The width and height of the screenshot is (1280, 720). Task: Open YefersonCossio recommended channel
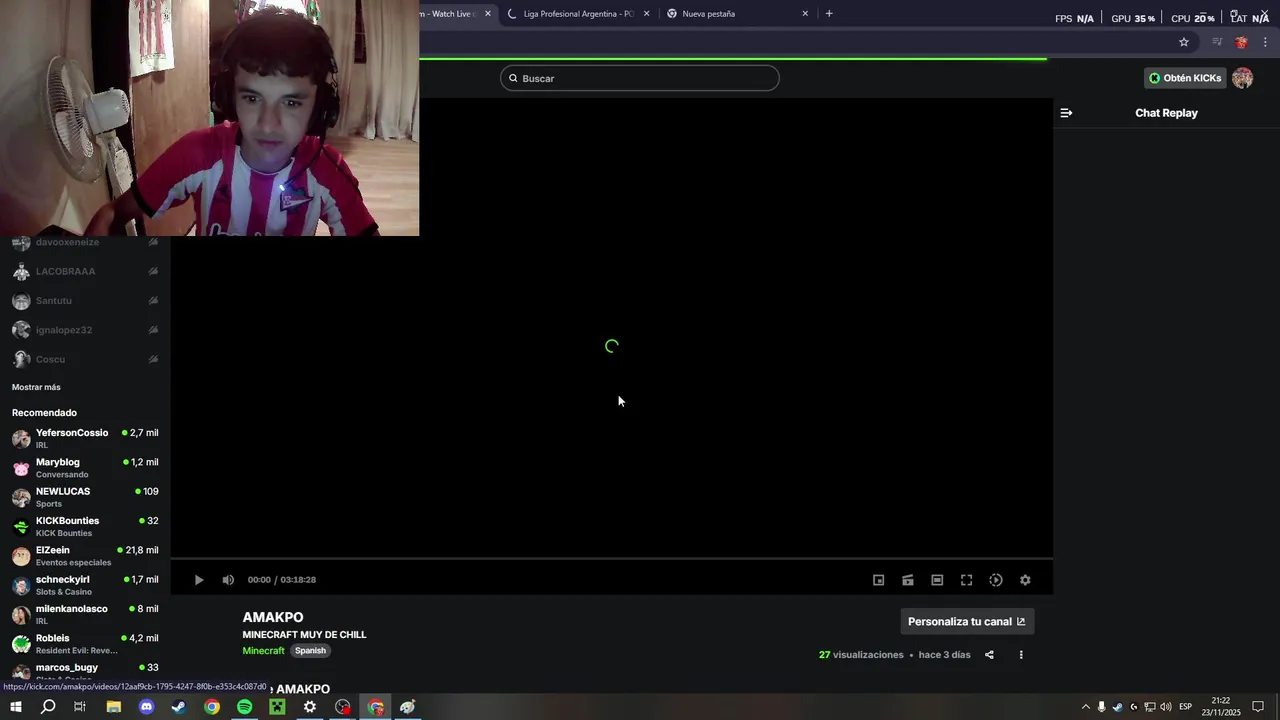coord(85,438)
